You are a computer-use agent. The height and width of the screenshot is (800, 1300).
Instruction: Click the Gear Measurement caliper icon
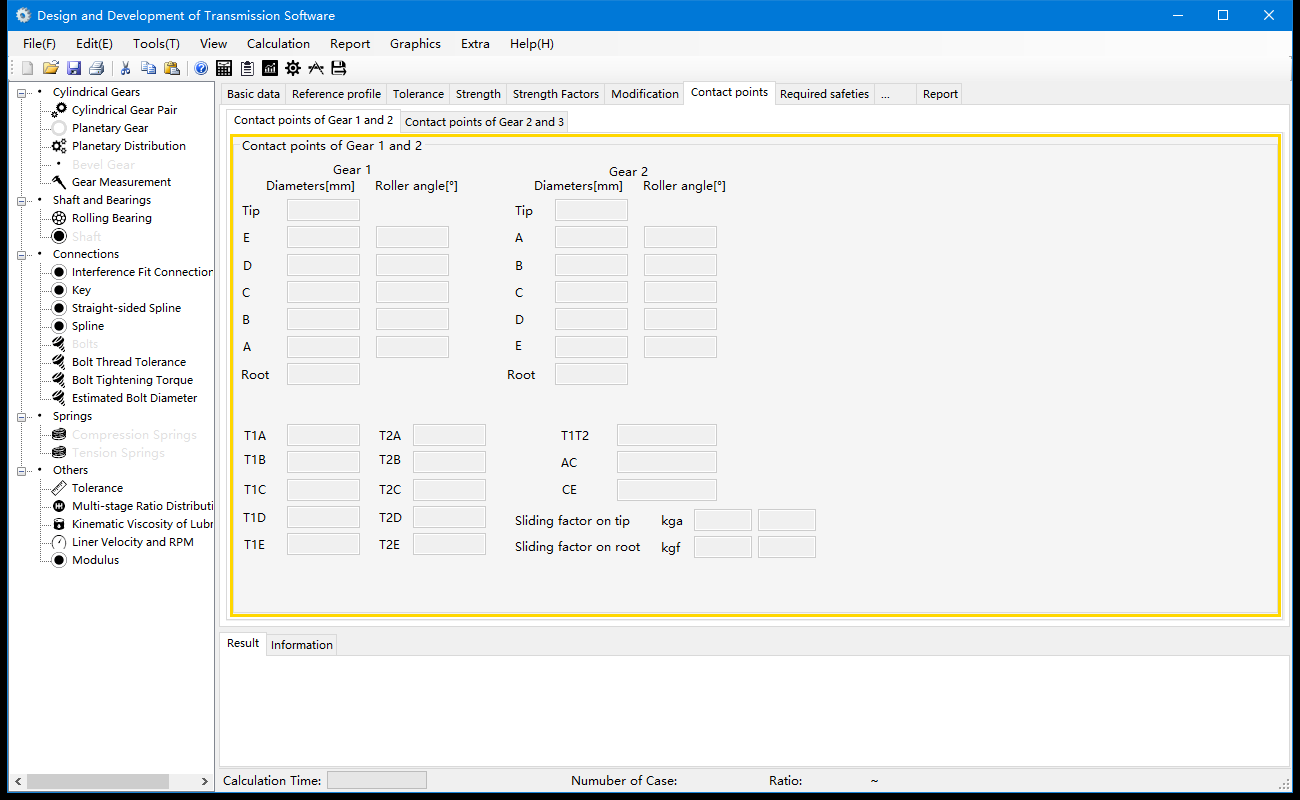(59, 182)
